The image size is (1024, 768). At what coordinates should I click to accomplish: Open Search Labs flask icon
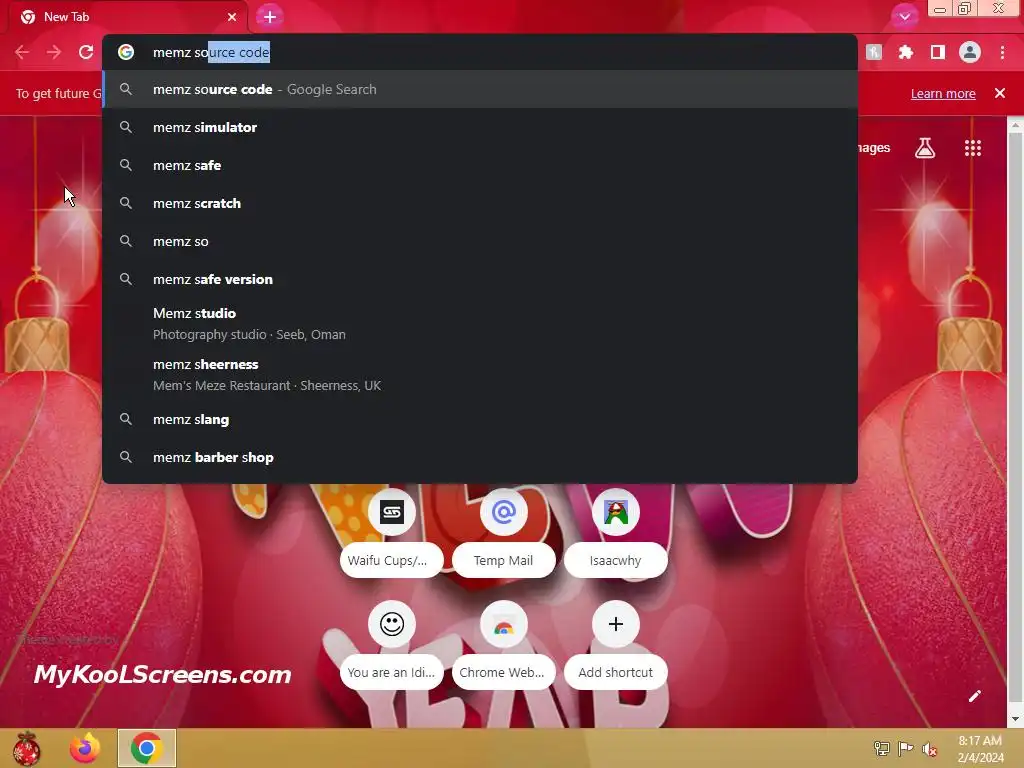pos(925,148)
